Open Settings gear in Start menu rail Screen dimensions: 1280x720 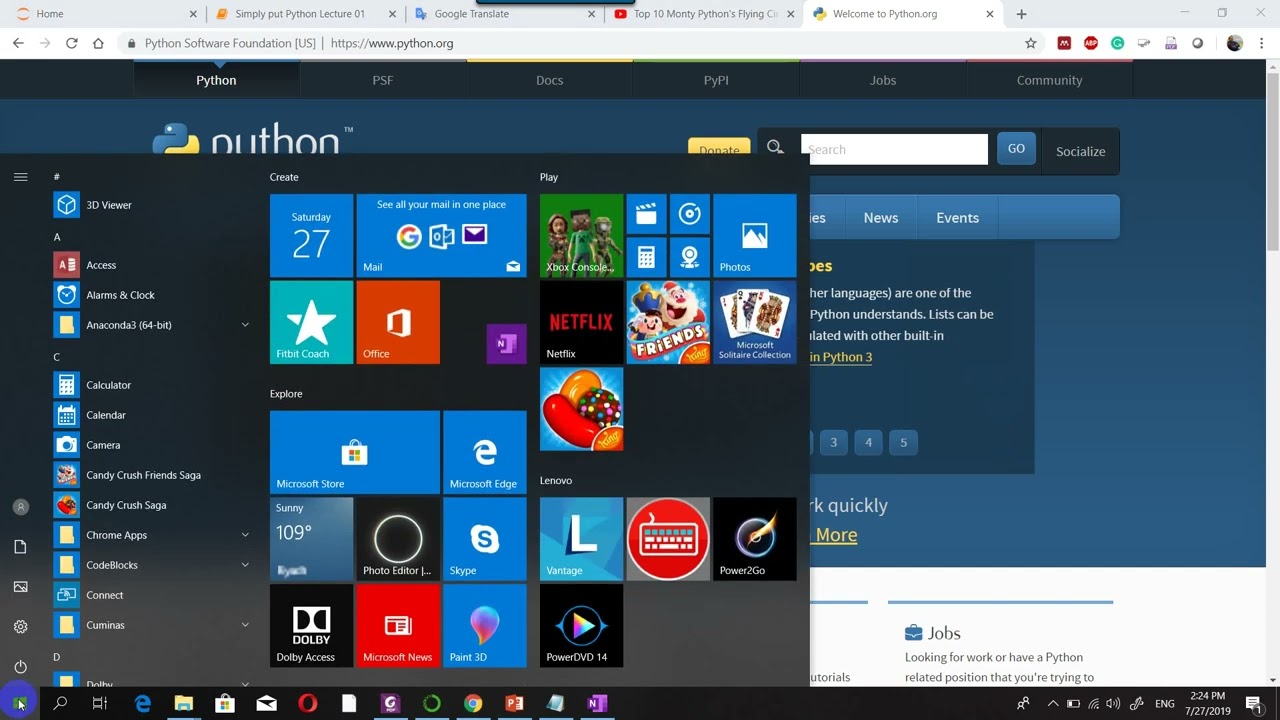(20, 627)
